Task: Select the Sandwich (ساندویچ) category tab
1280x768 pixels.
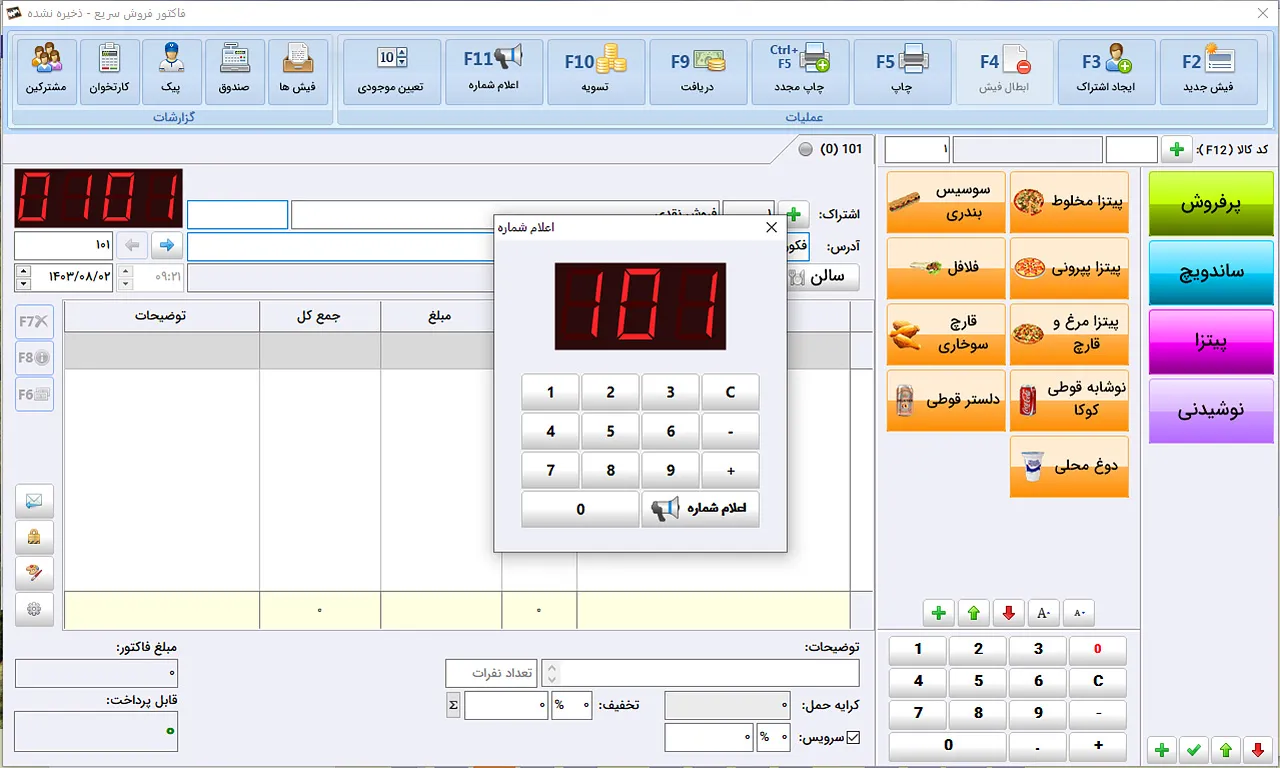Action: click(x=1211, y=272)
